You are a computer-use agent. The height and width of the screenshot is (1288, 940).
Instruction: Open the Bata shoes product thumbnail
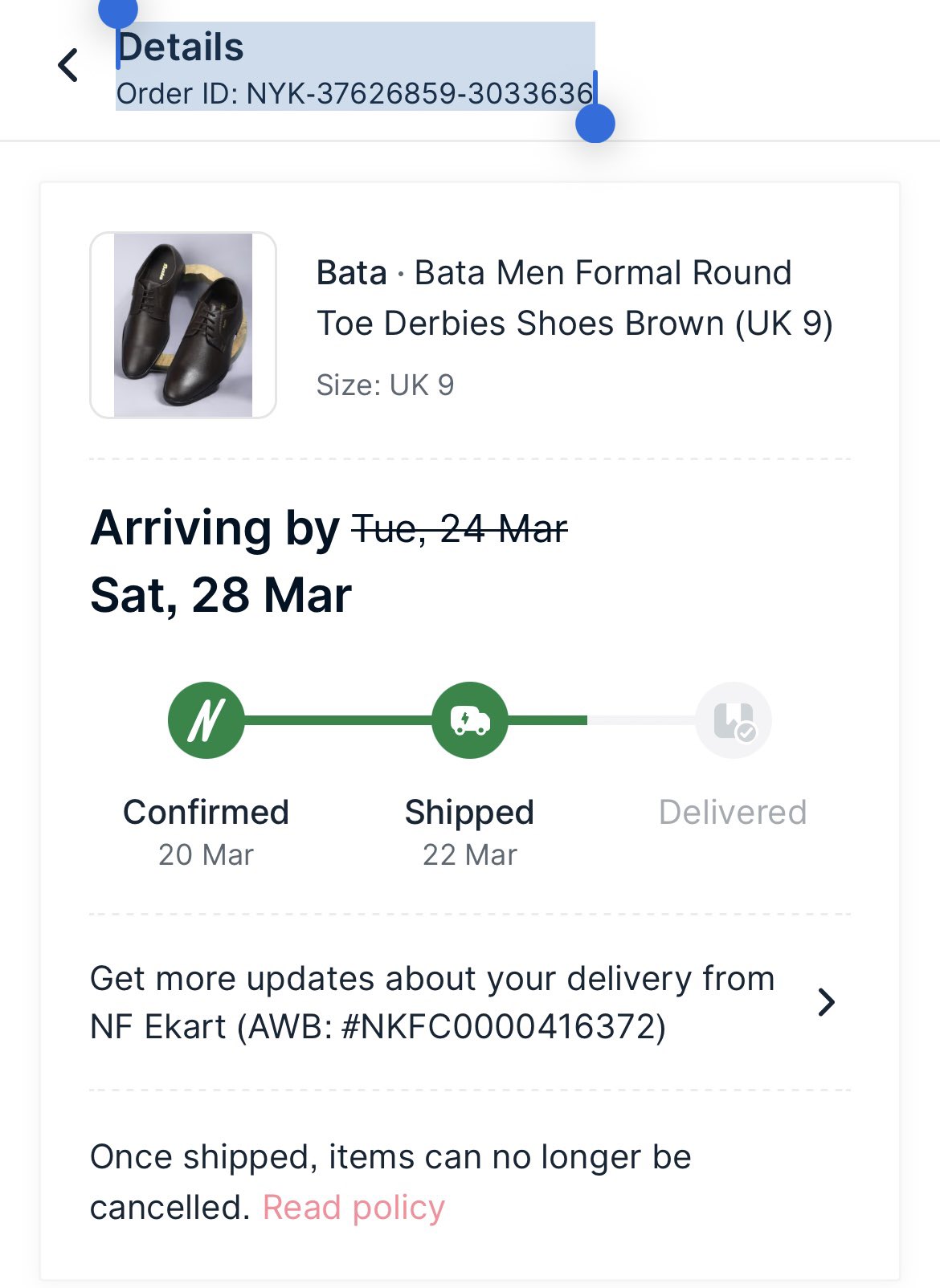point(183,325)
